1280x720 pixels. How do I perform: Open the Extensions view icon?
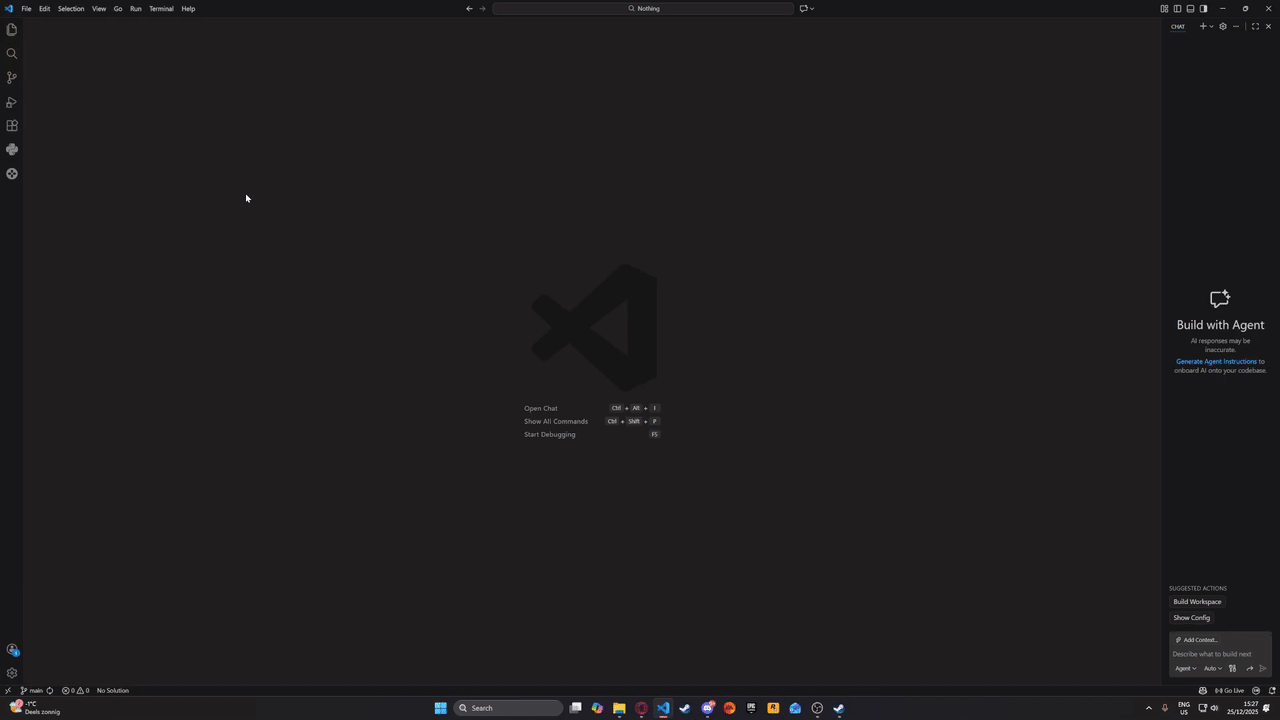pyautogui.click(x=12, y=125)
